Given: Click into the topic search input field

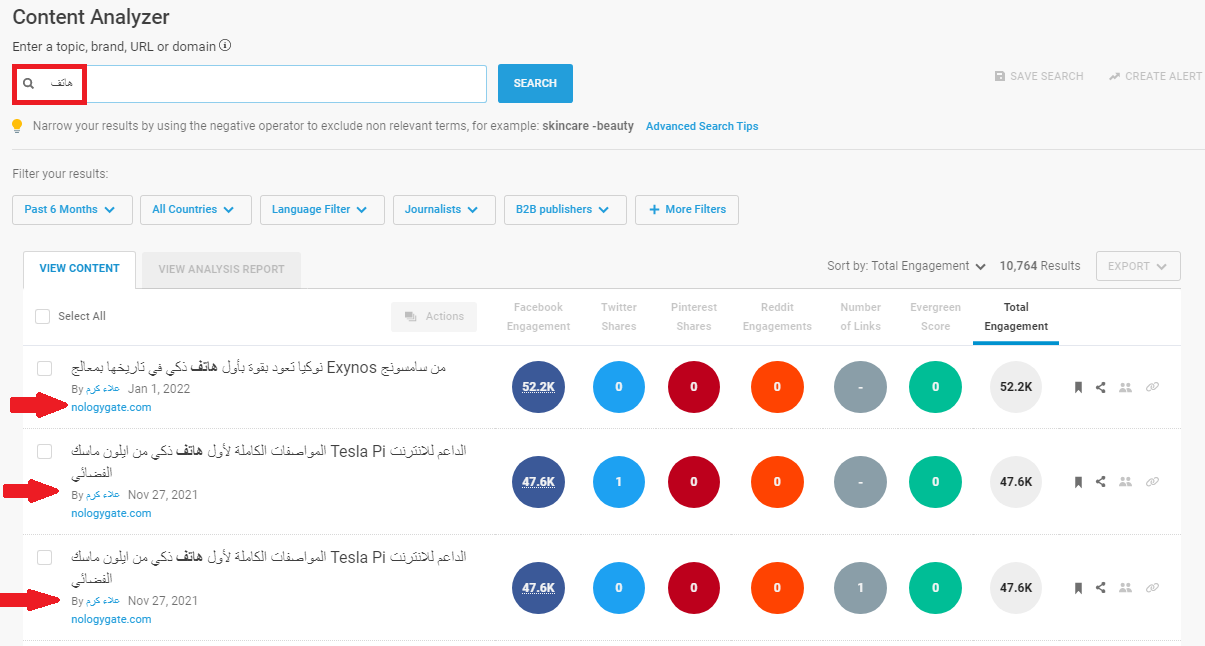Looking at the screenshot, I should tap(280, 84).
